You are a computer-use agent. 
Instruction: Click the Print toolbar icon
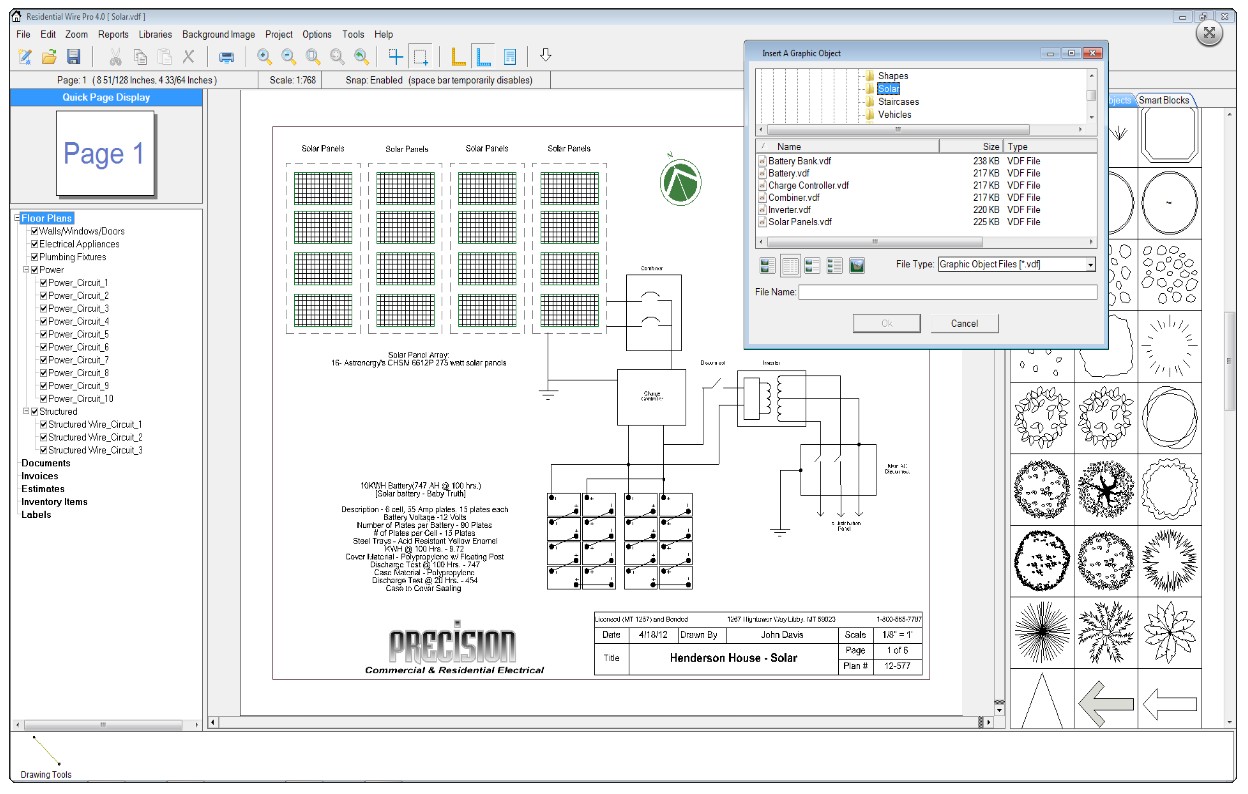point(227,57)
